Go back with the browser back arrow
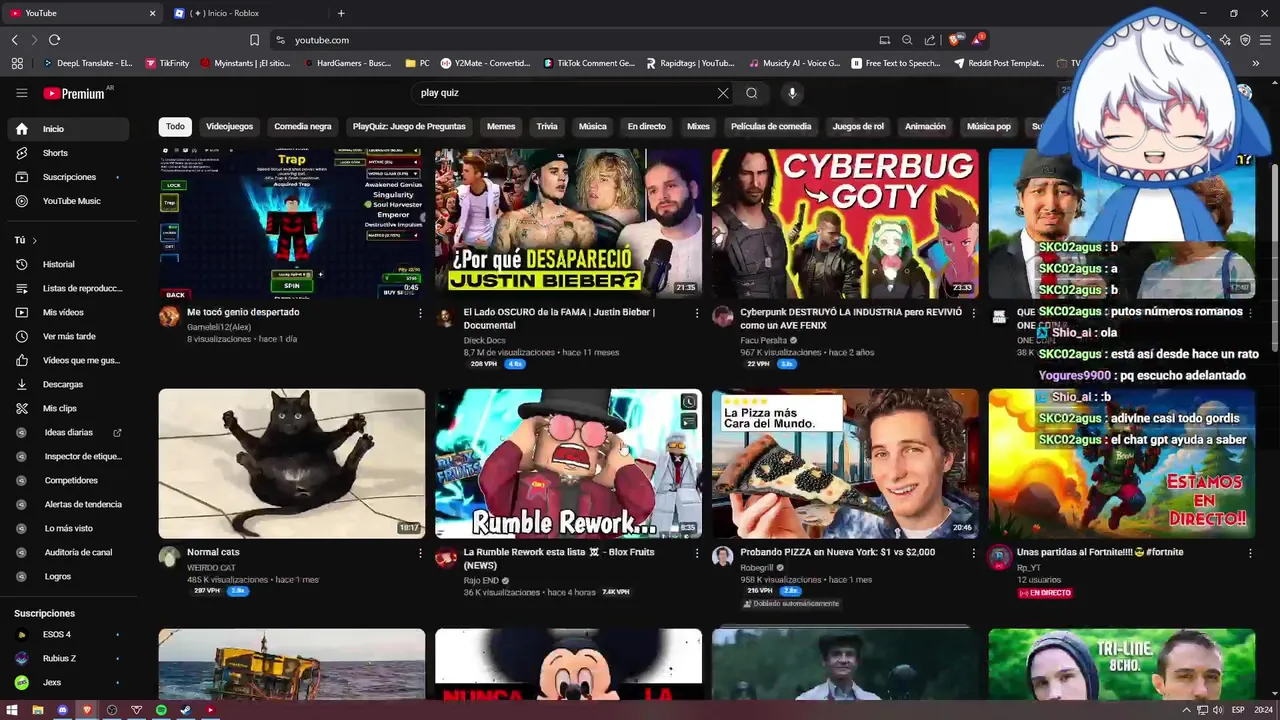Screen dimensions: 1280x720 coord(14,40)
